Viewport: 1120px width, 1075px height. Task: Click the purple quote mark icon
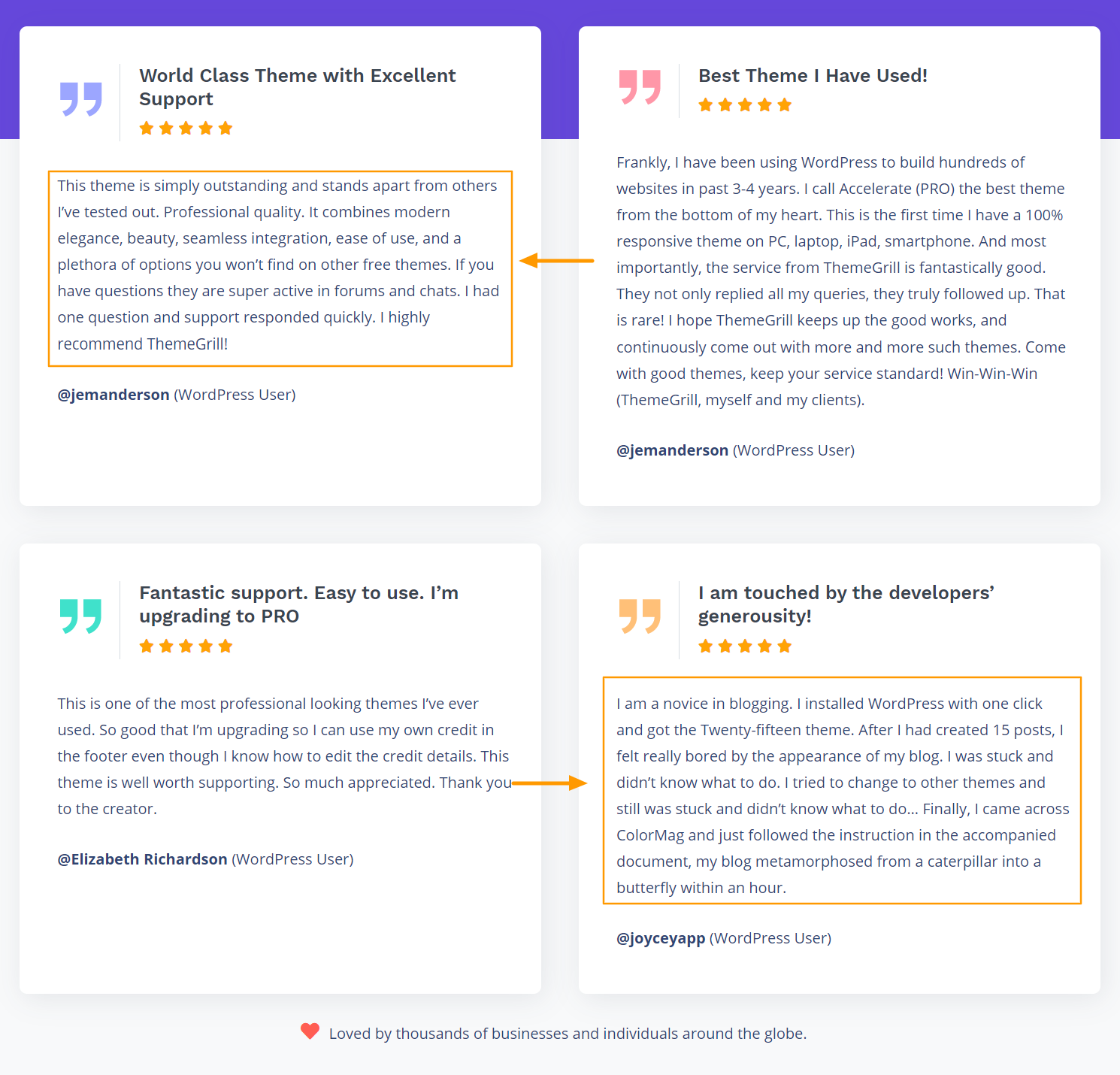[x=80, y=98]
